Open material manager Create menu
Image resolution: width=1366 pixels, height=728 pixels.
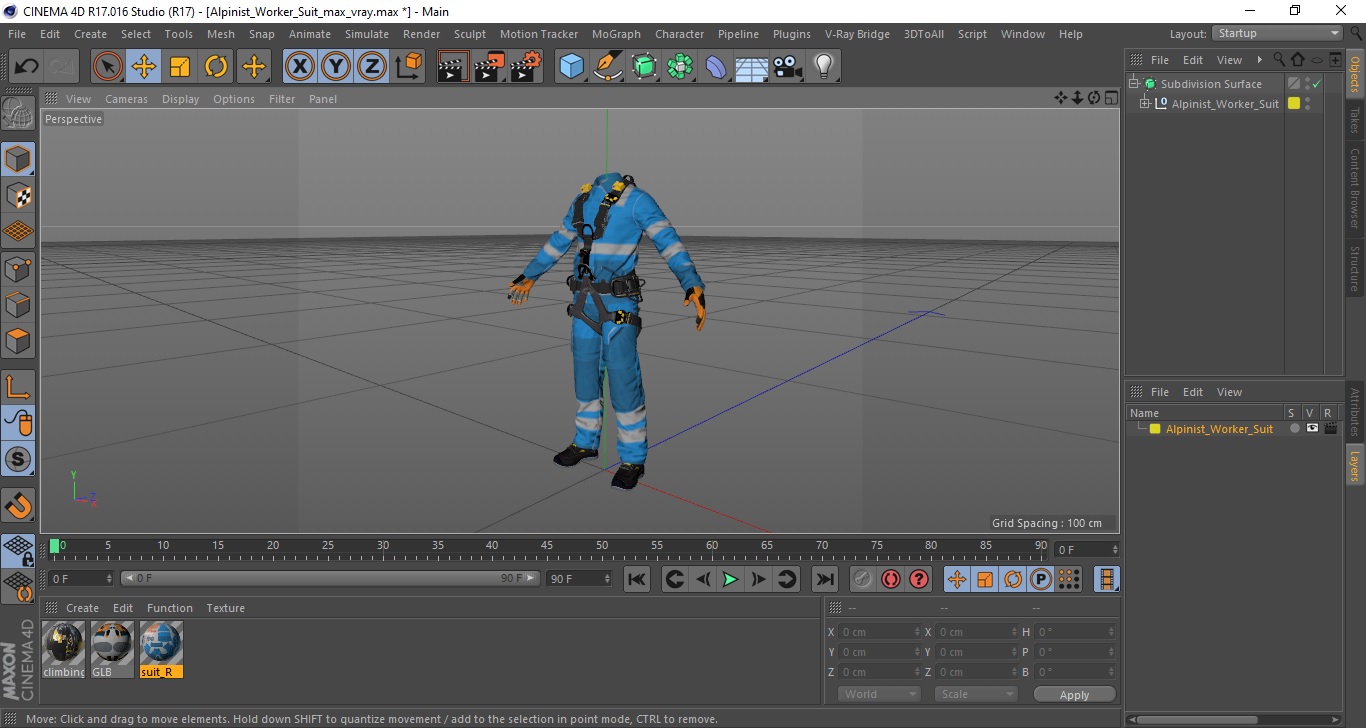(x=82, y=608)
